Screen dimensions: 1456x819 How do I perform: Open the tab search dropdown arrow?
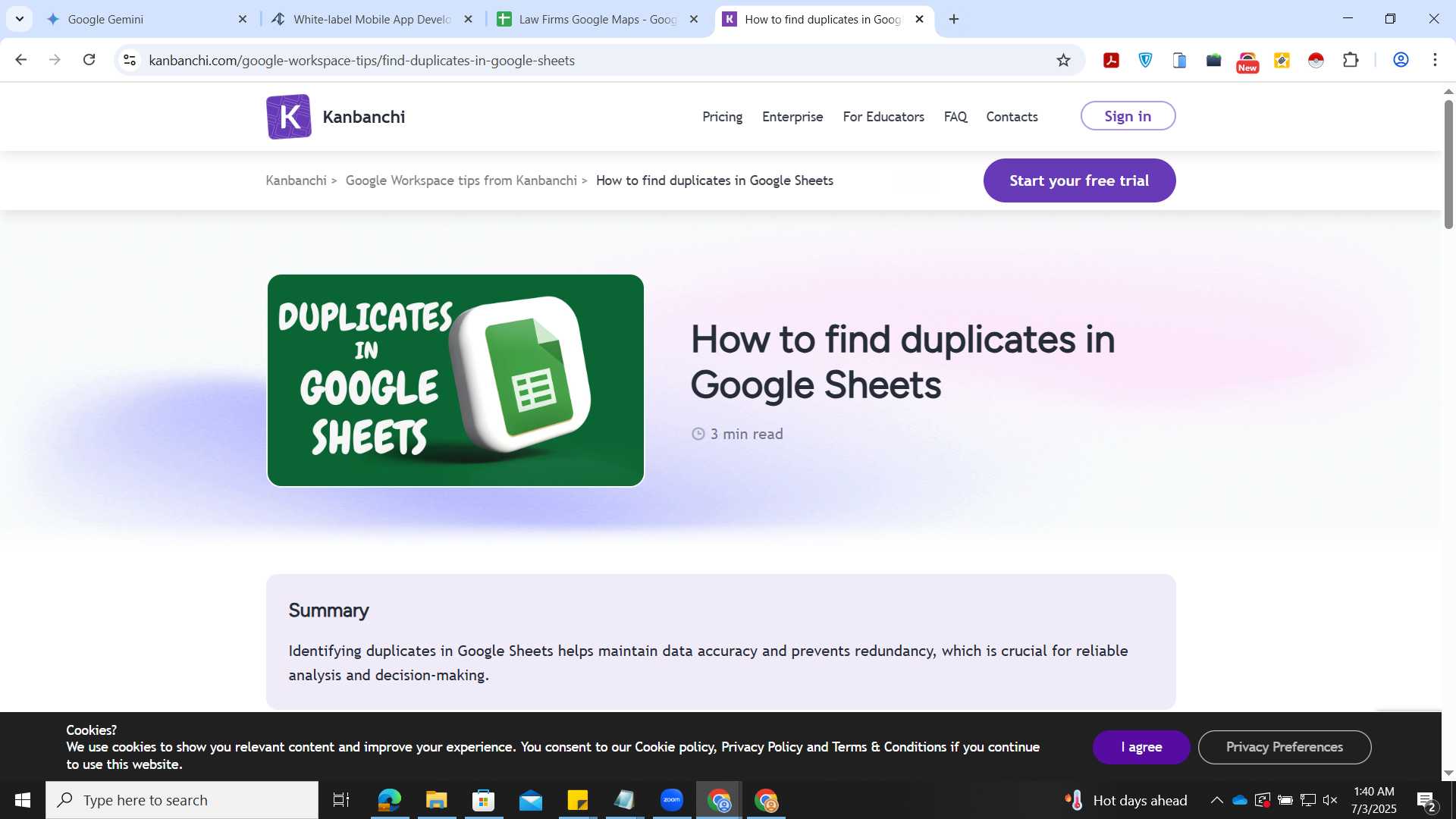pos(19,19)
